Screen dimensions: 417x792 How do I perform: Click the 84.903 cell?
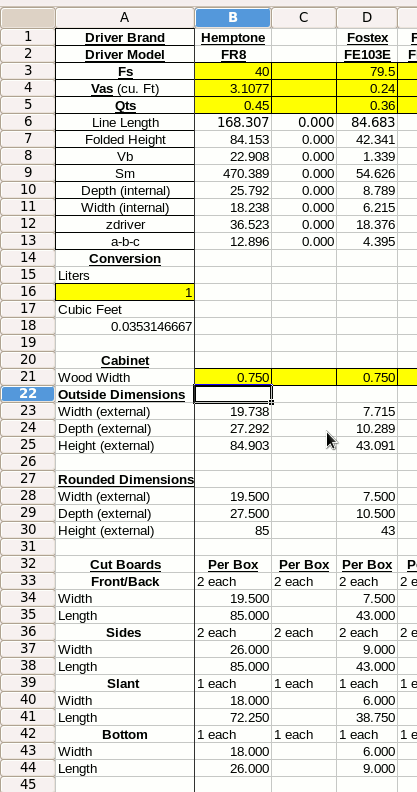coord(233,446)
